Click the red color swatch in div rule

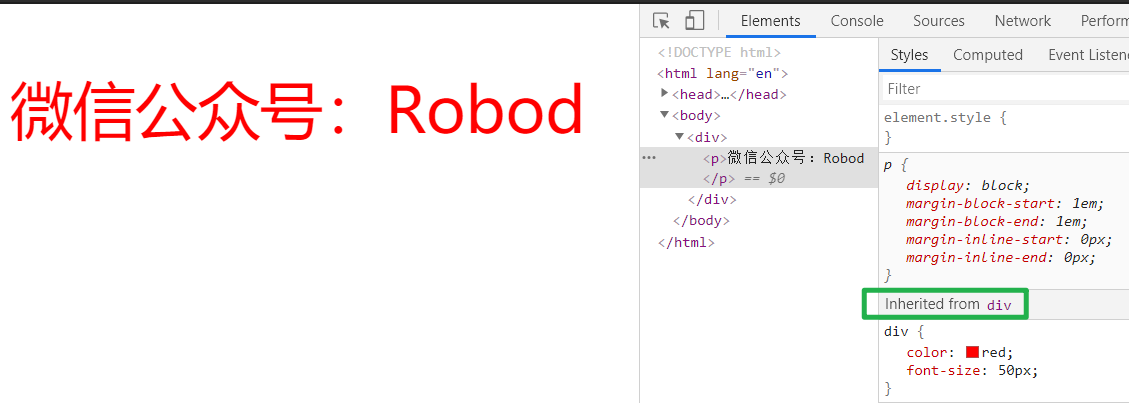pyautogui.click(x=972, y=353)
